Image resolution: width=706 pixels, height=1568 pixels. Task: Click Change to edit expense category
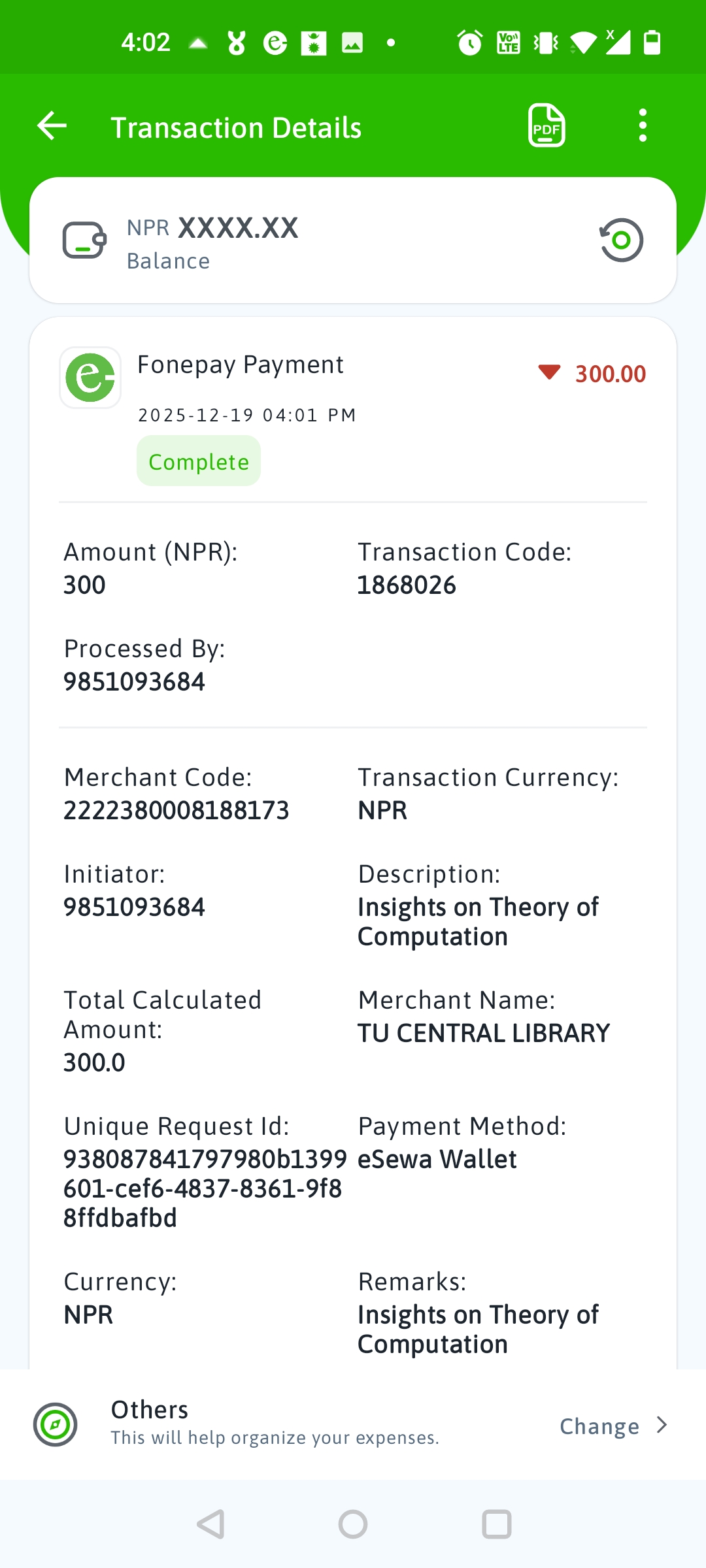[599, 1426]
